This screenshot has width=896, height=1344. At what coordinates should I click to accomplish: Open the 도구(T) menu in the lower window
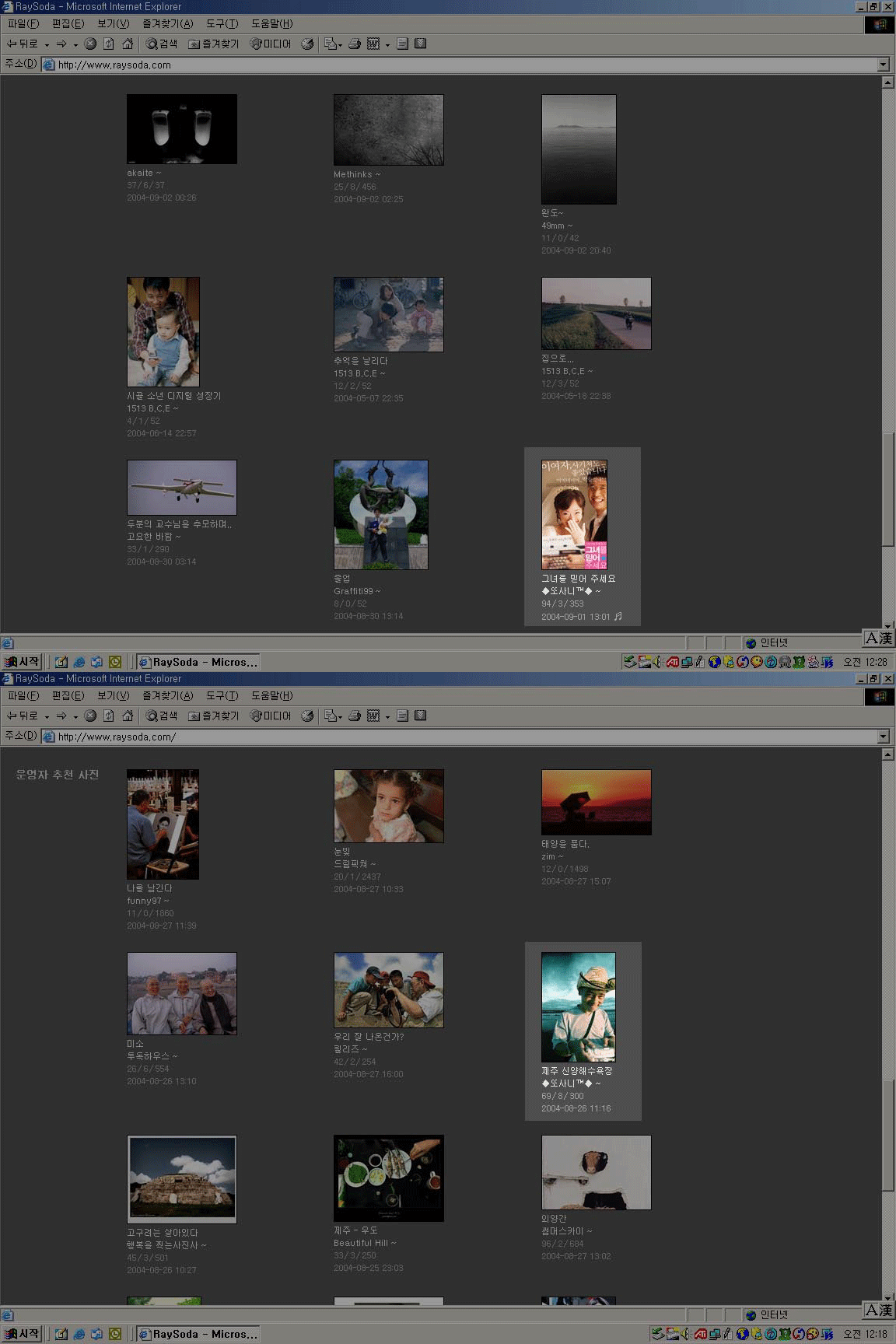[x=222, y=696]
